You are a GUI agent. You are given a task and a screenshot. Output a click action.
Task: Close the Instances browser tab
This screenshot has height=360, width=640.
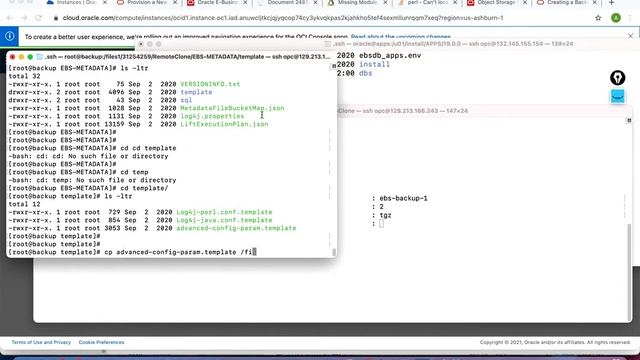coord(105,3)
